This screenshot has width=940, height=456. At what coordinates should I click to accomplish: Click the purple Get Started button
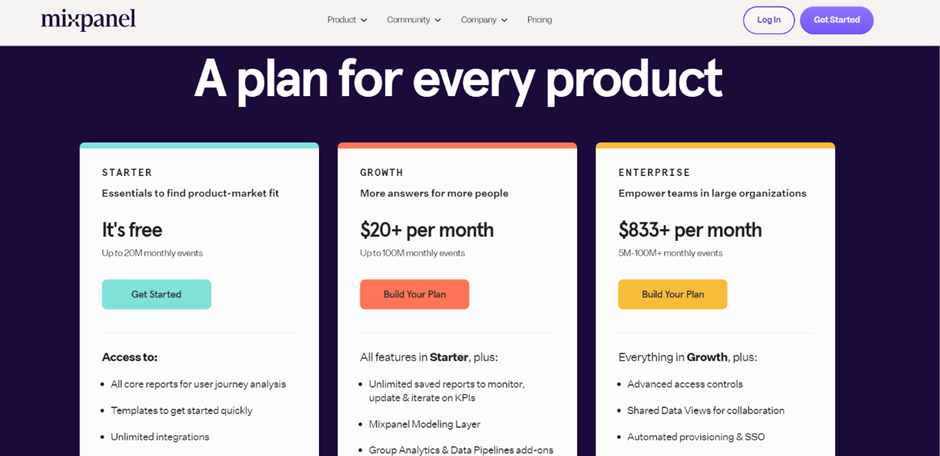point(836,20)
